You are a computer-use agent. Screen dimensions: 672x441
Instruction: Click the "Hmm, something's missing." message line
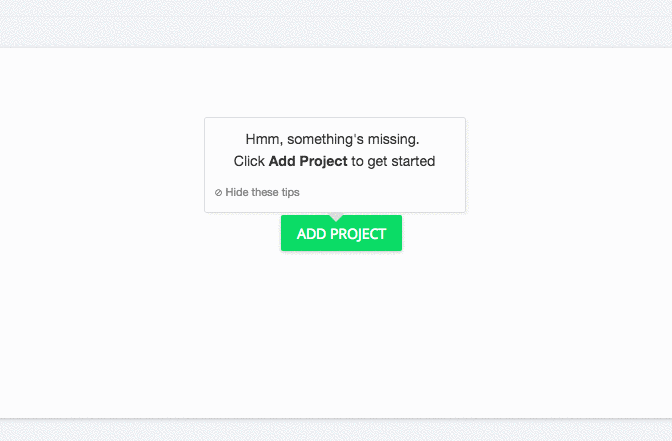(332, 139)
